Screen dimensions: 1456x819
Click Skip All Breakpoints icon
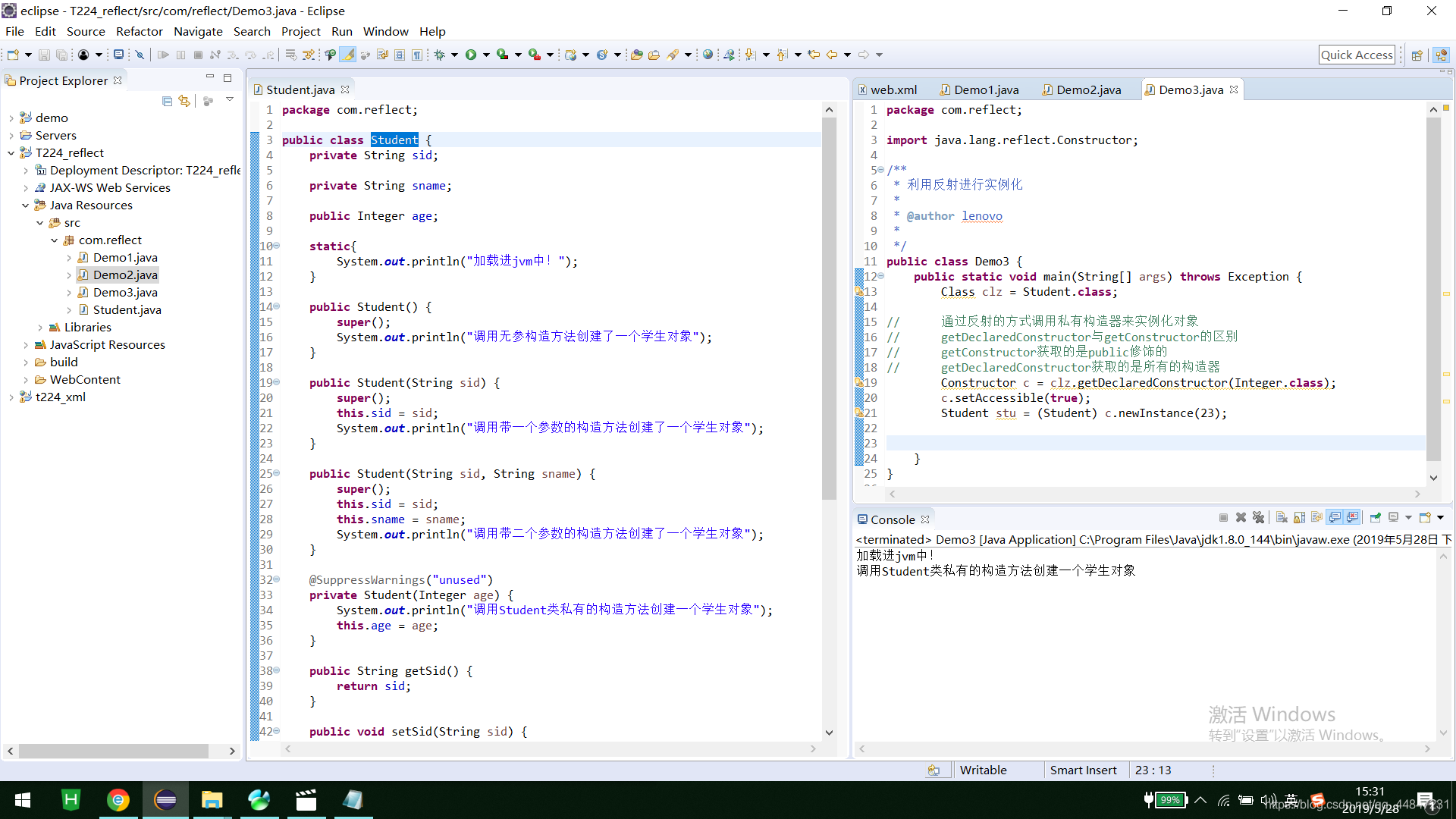pos(140,55)
